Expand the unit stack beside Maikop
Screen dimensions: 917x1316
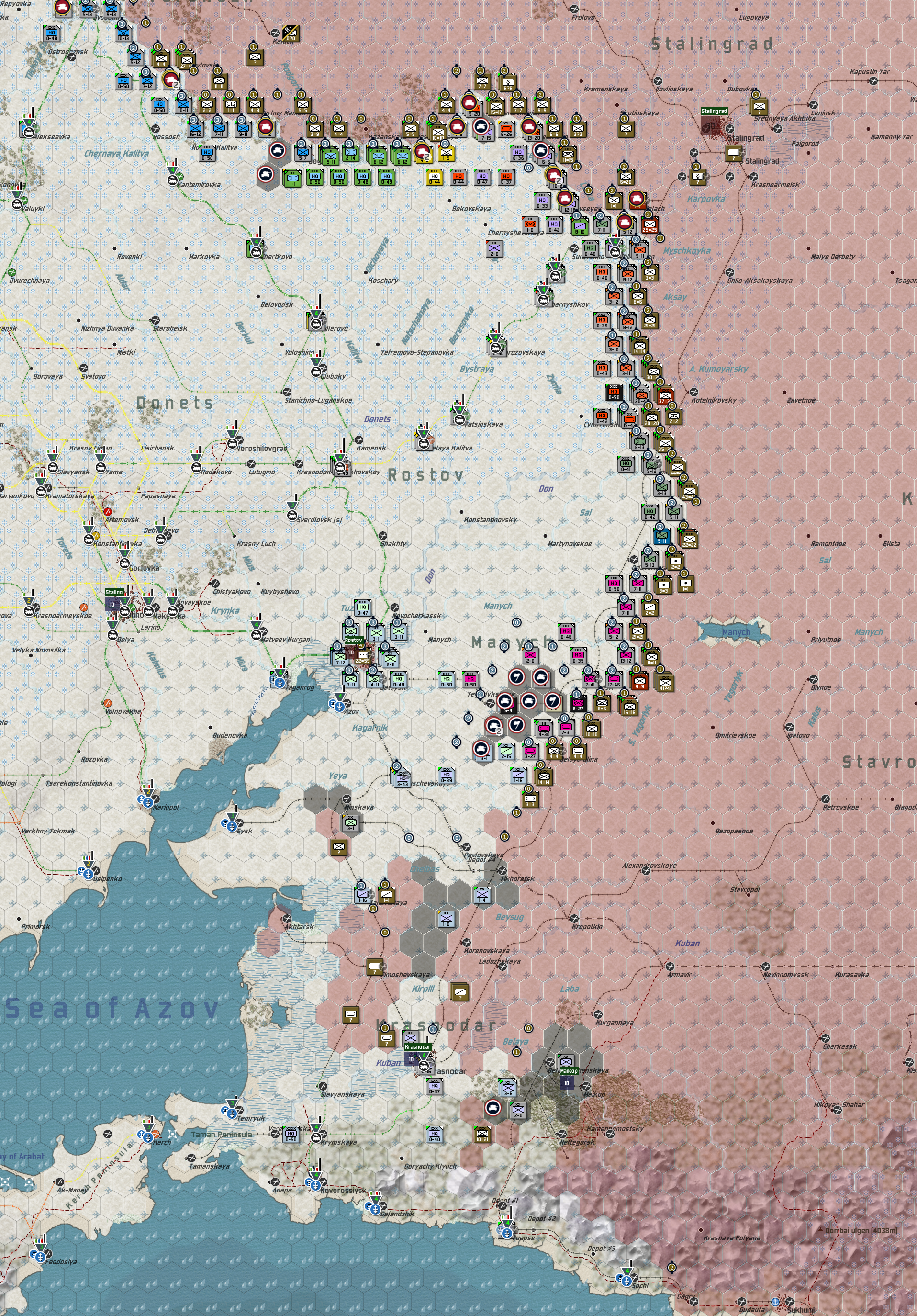pyautogui.click(x=566, y=1062)
